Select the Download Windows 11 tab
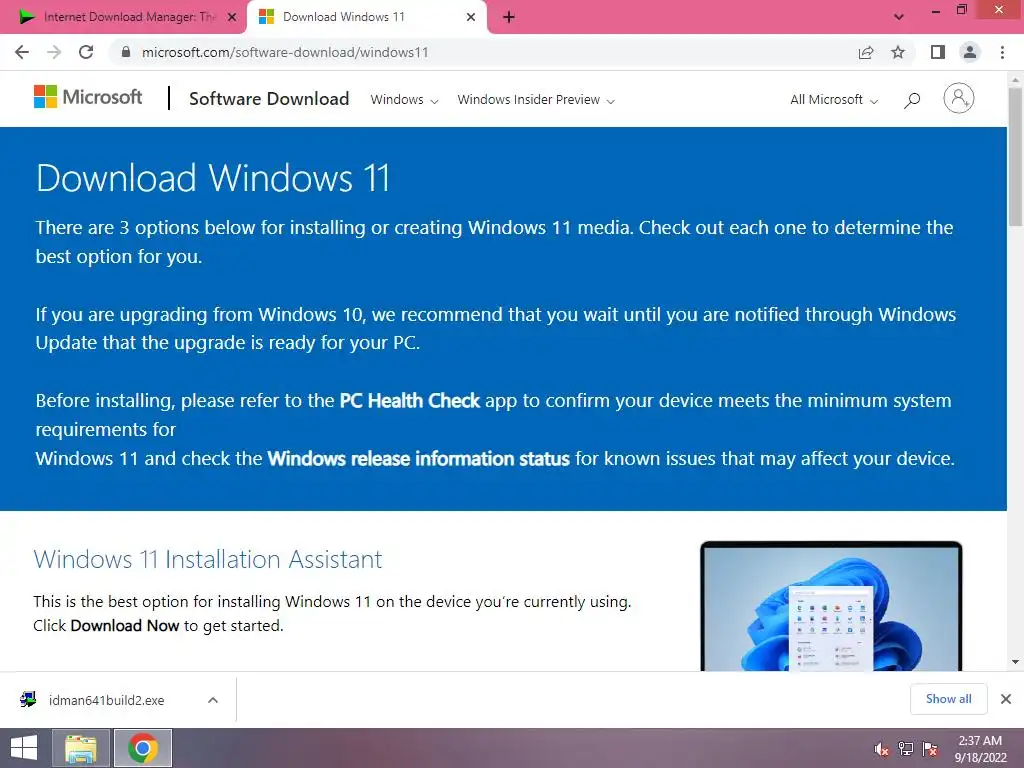This screenshot has height=768, width=1024. click(366, 18)
